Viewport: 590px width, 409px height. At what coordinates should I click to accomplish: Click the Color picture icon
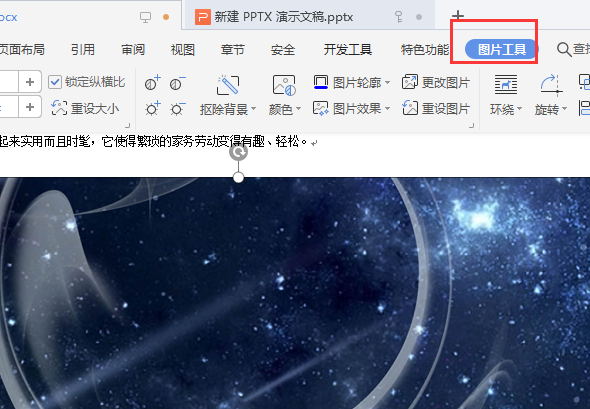(284, 85)
